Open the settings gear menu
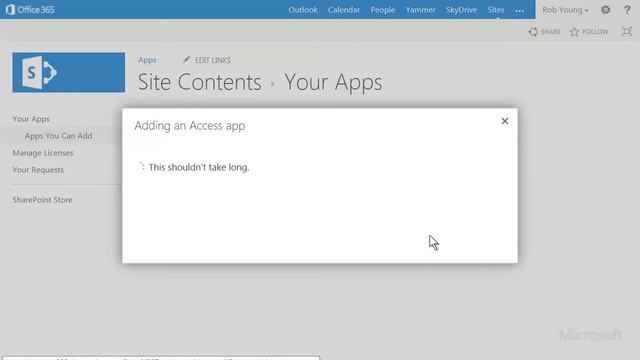The image size is (640, 360). coord(605,10)
